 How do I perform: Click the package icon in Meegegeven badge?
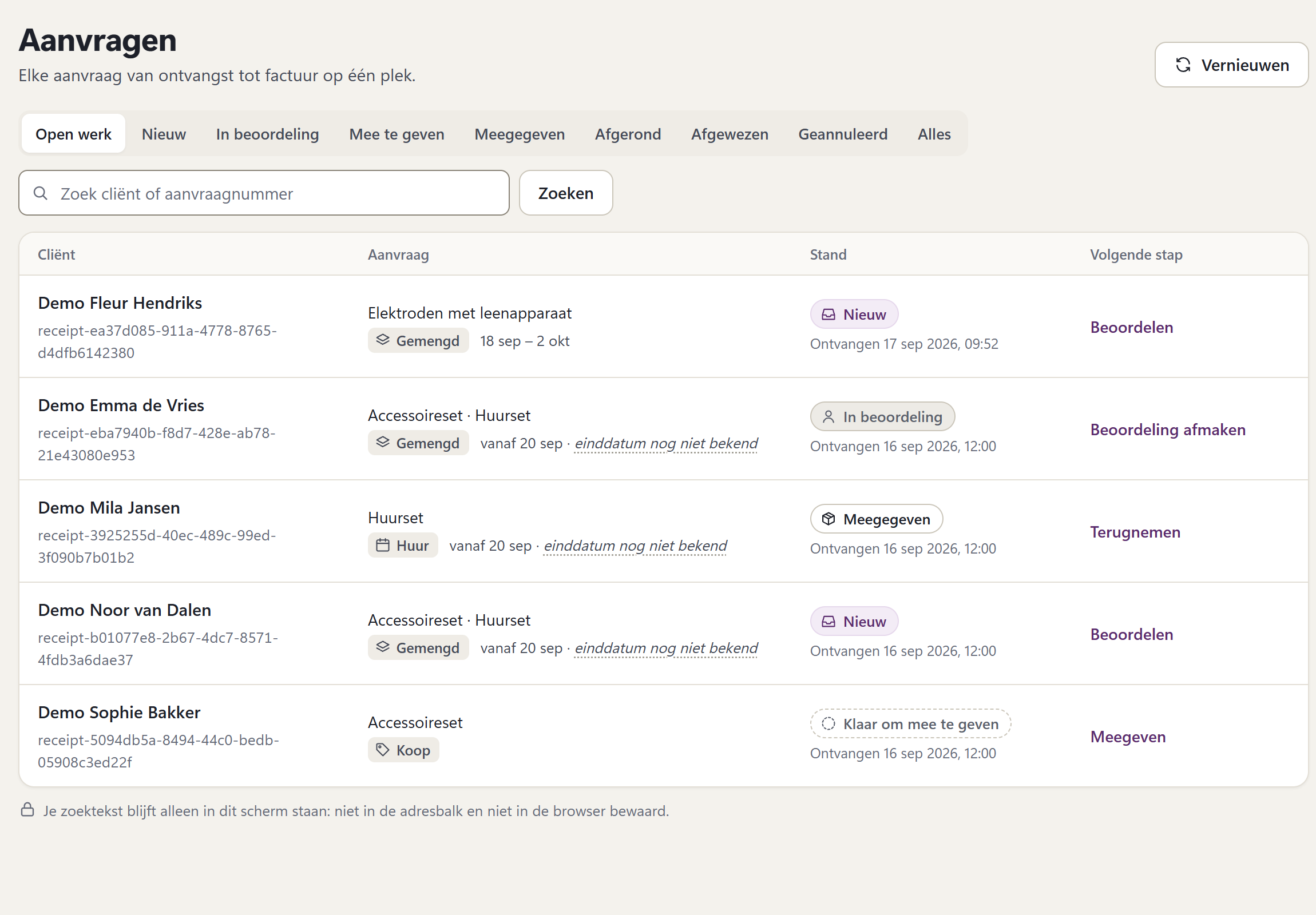click(x=829, y=519)
